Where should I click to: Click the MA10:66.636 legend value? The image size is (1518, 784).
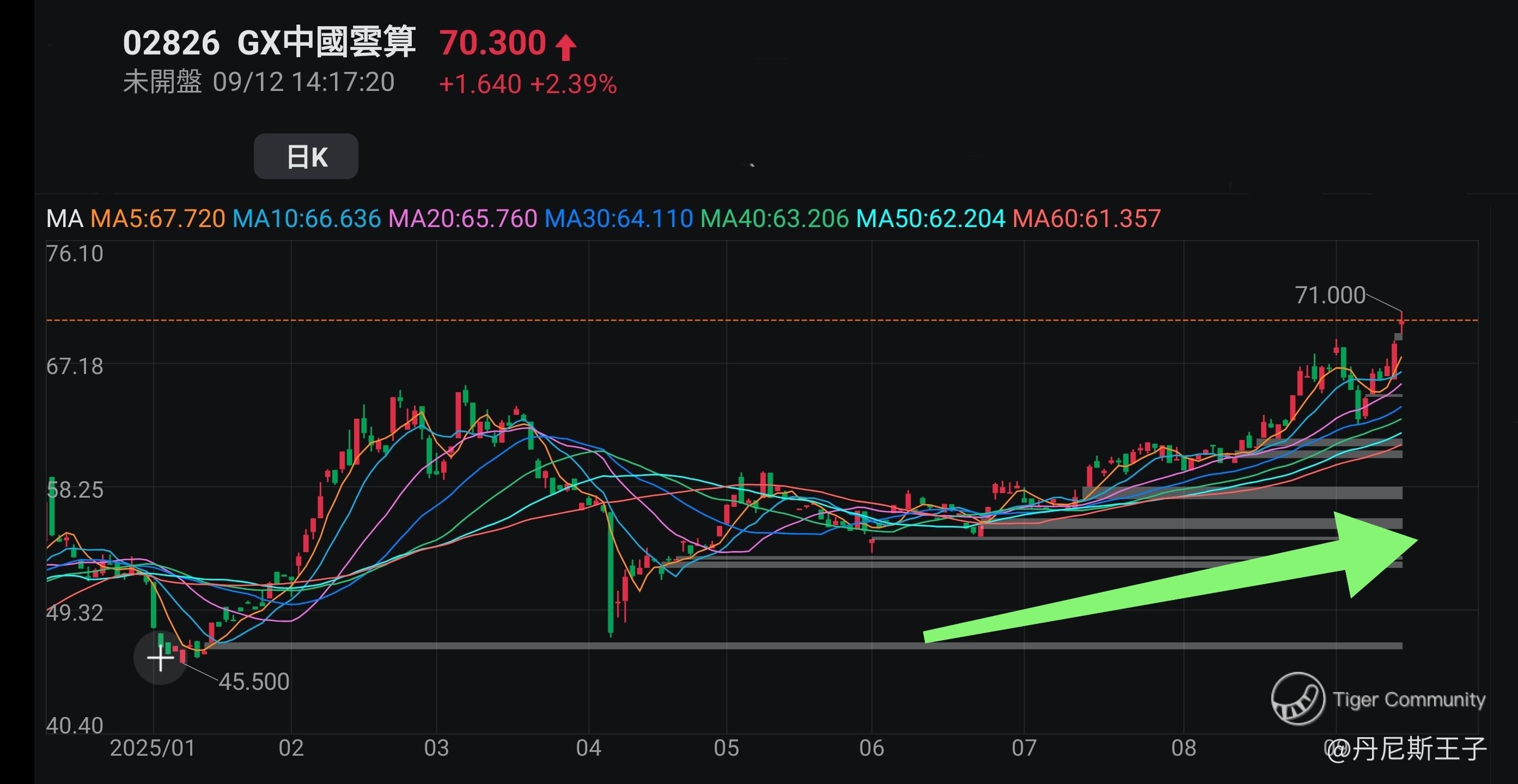(x=307, y=218)
